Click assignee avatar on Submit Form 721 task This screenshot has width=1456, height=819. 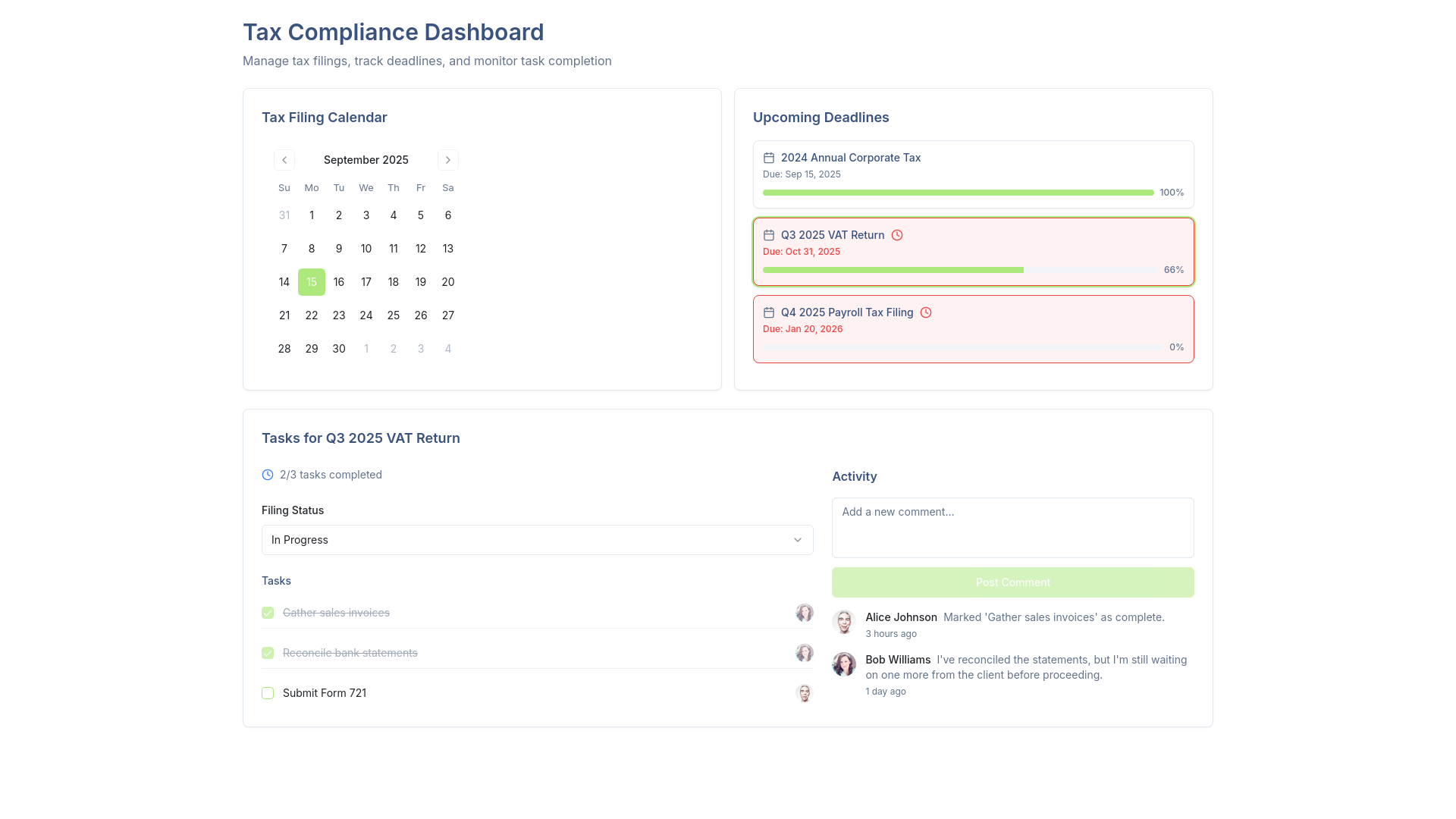(805, 693)
